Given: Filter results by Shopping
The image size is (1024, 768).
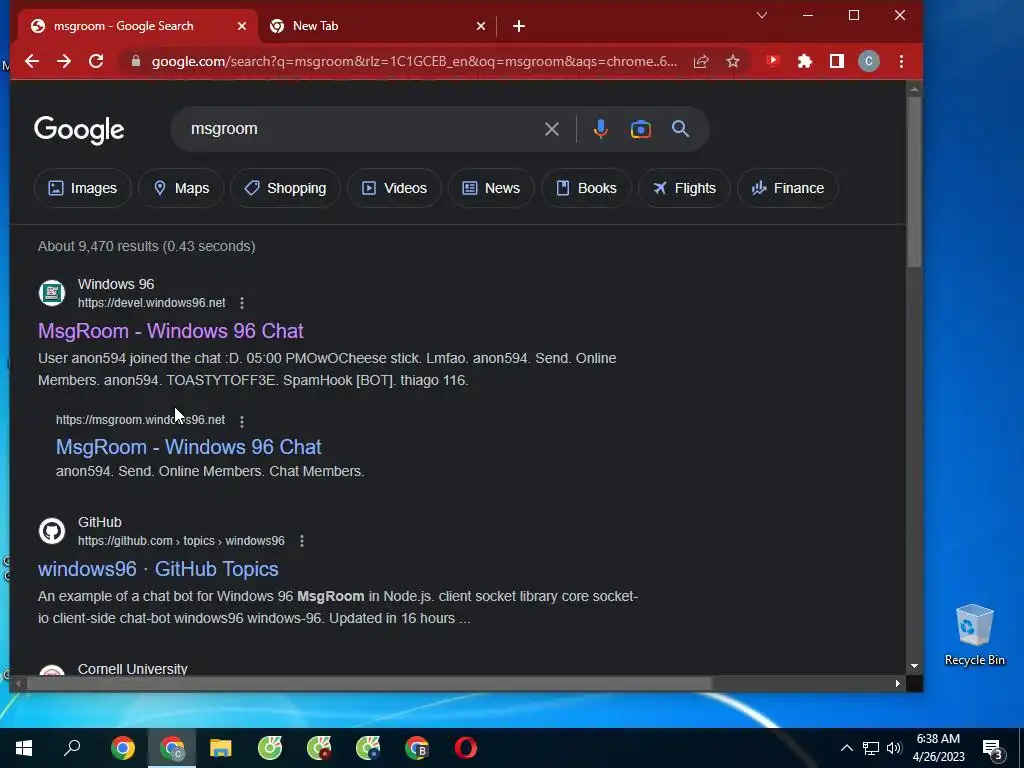Looking at the screenshot, I should coord(285,188).
